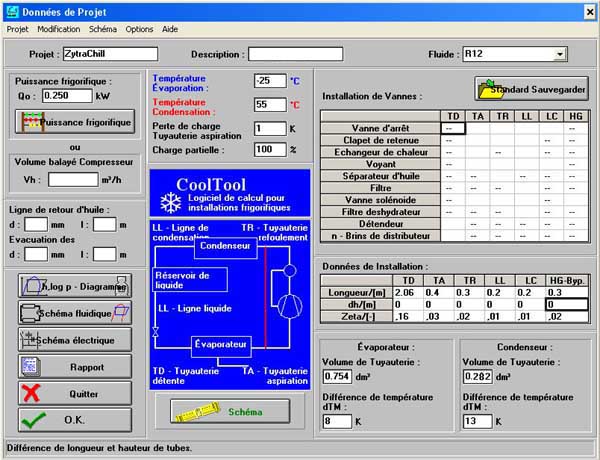Click the Réservoir de liquide box

coord(190,279)
